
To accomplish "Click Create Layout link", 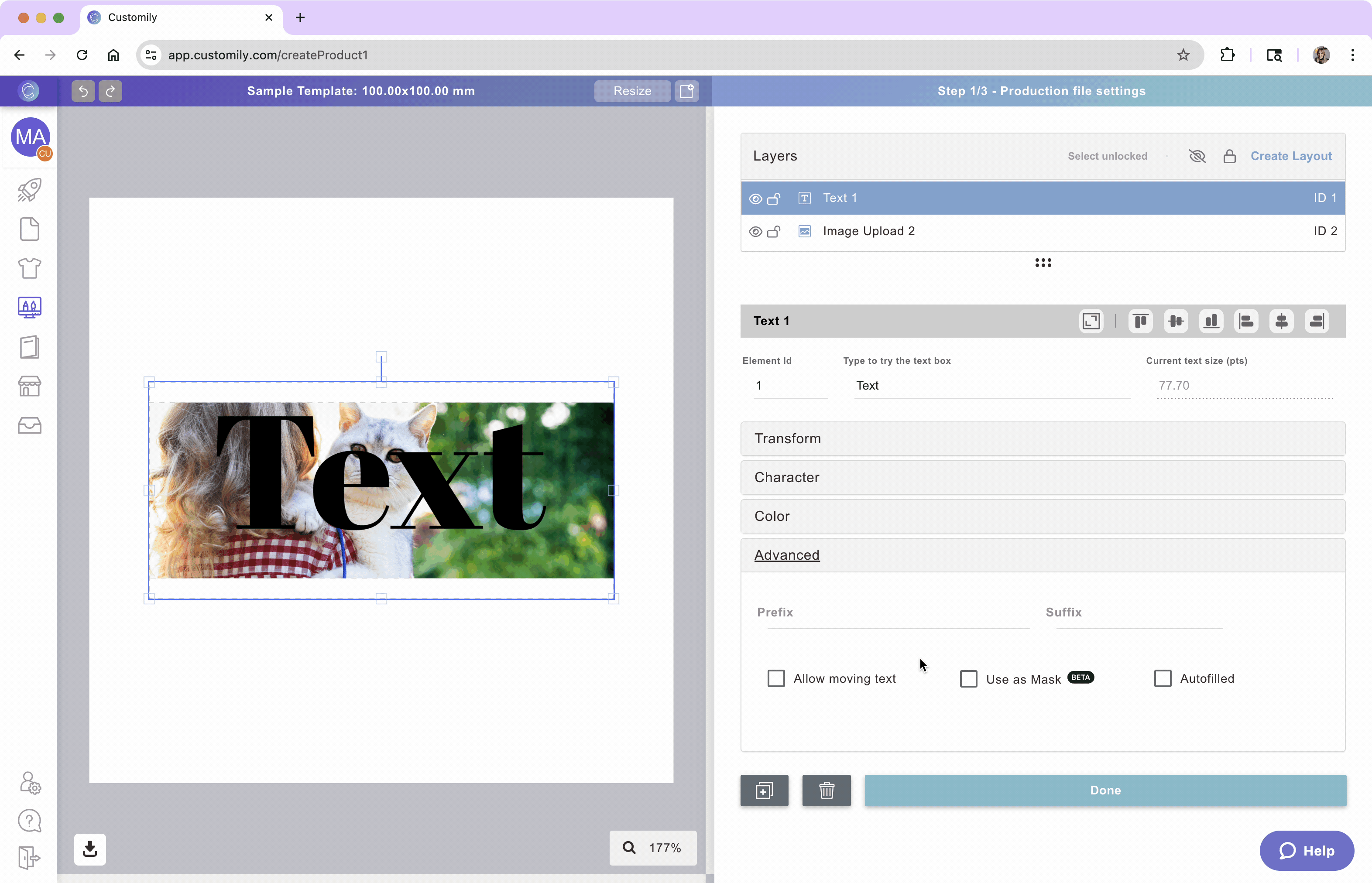I will 1291,156.
